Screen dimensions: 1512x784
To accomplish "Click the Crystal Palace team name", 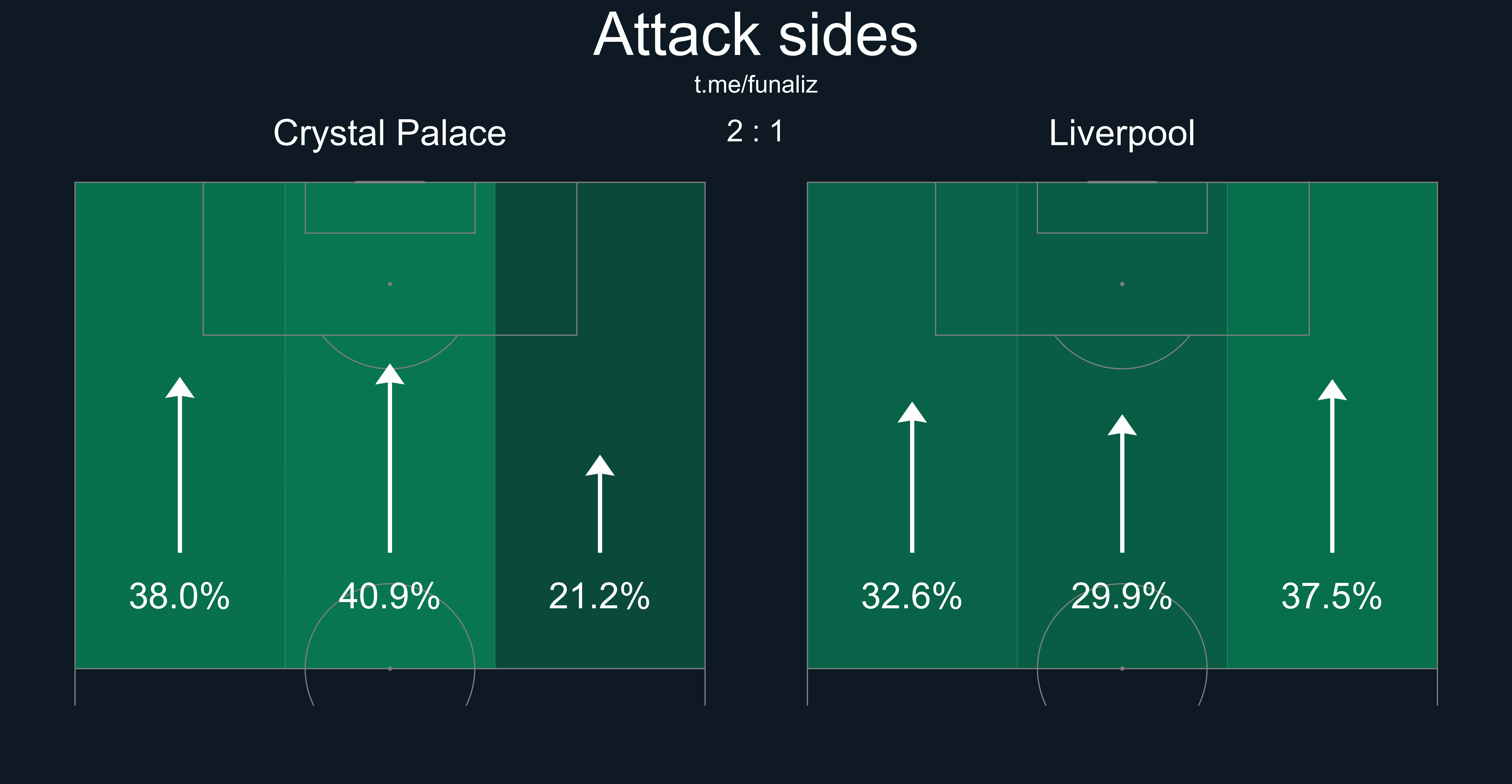I will click(x=390, y=133).
